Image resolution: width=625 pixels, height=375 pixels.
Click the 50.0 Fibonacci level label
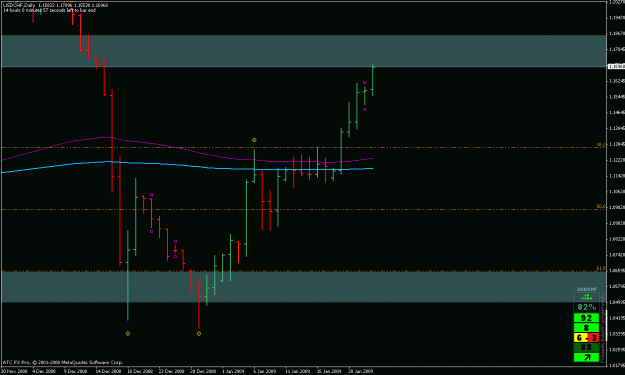601,206
